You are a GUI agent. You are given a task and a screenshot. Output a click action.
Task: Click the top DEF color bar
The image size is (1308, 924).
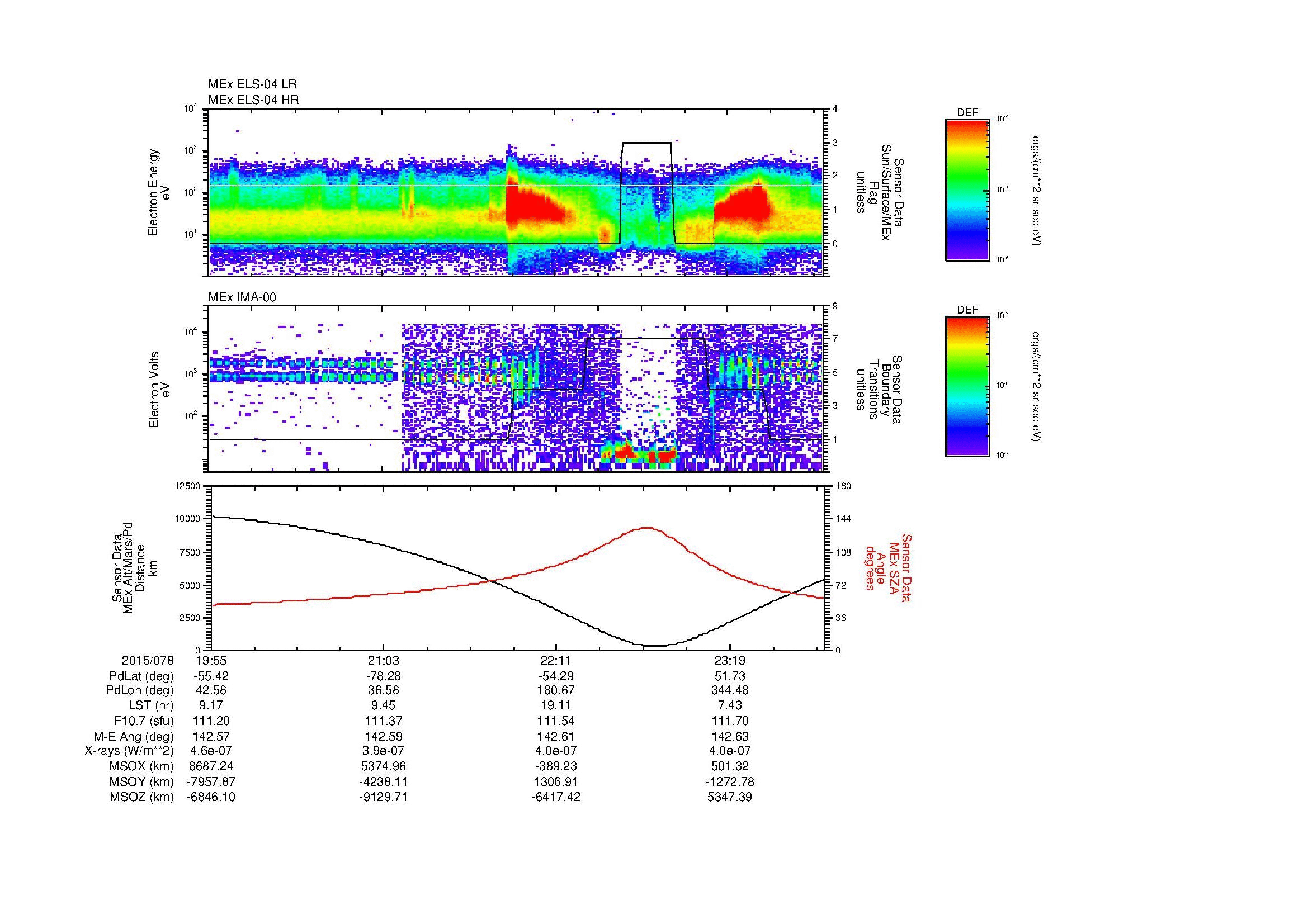coord(967,189)
